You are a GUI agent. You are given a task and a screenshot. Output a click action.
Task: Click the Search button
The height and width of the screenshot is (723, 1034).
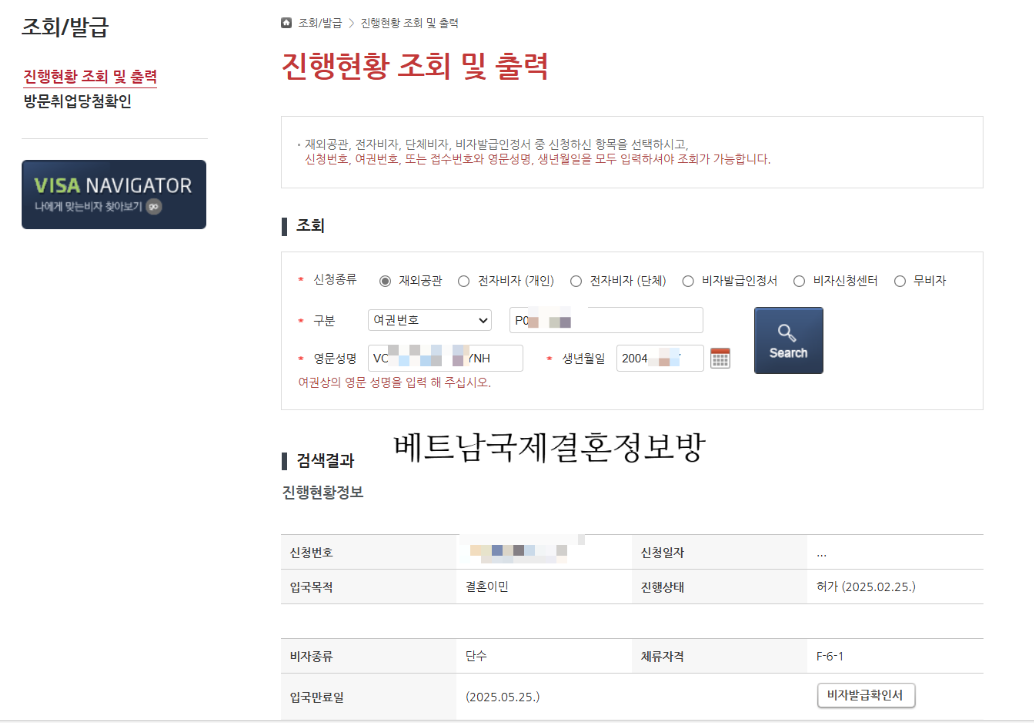point(788,340)
